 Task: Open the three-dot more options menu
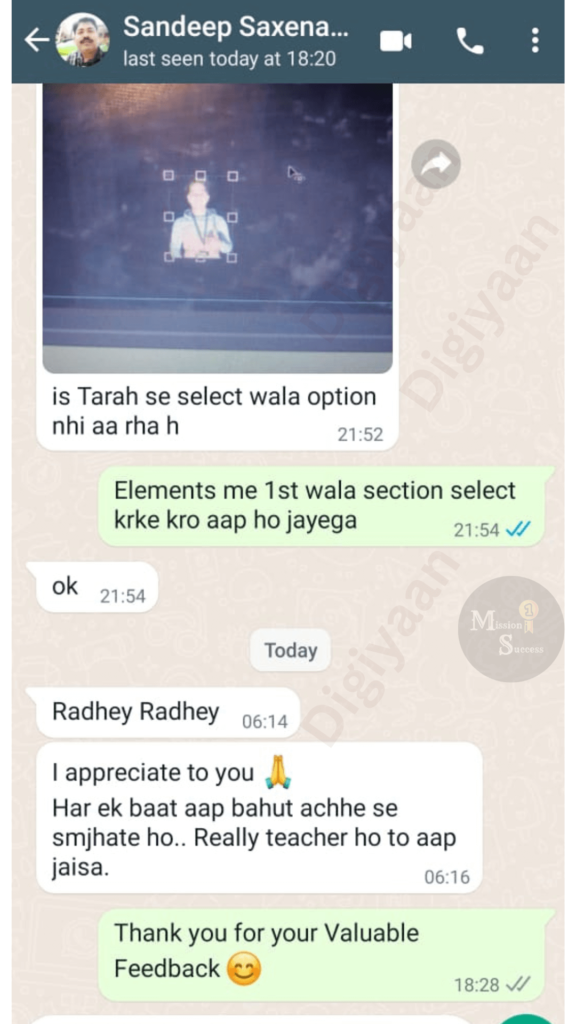[x=535, y=40]
